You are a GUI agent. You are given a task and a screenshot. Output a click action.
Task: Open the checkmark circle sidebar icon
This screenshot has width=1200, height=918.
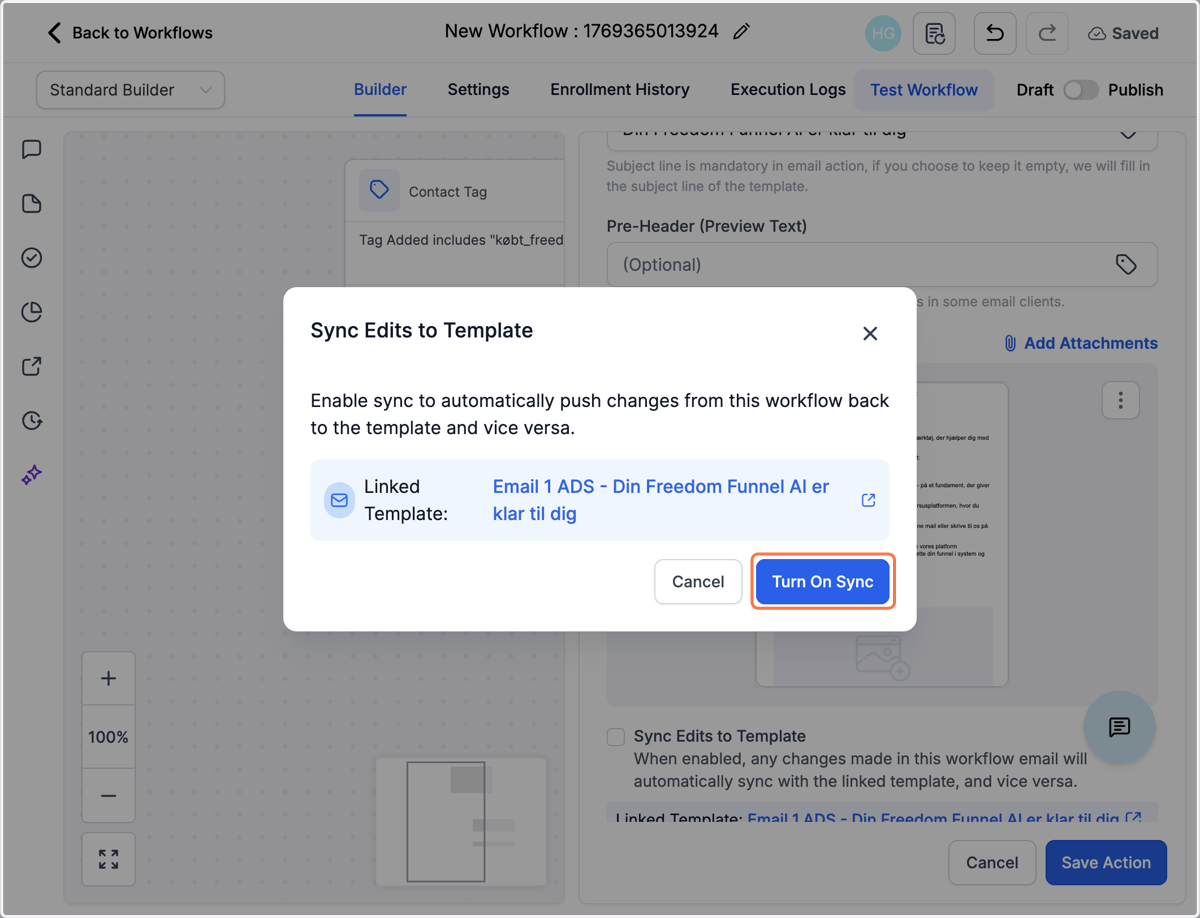(32, 258)
